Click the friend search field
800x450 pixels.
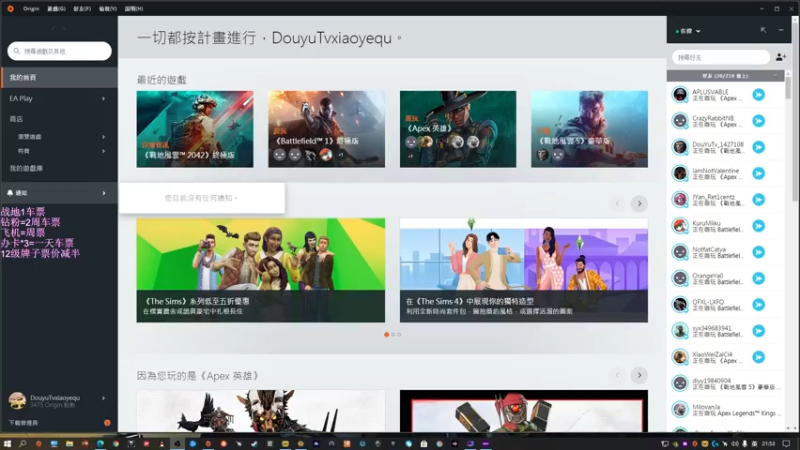pos(720,57)
